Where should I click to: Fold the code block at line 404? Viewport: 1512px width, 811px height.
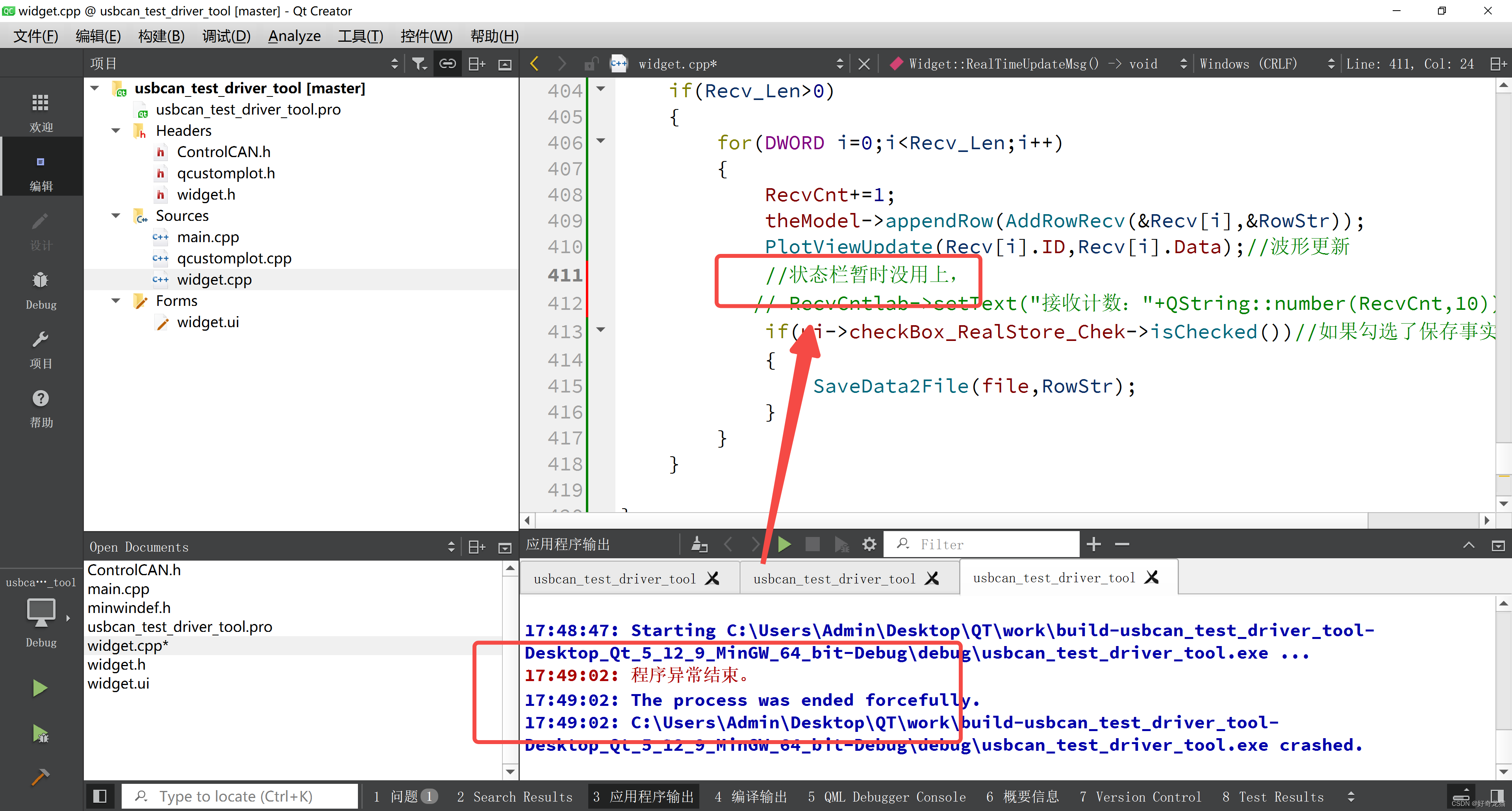600,89
